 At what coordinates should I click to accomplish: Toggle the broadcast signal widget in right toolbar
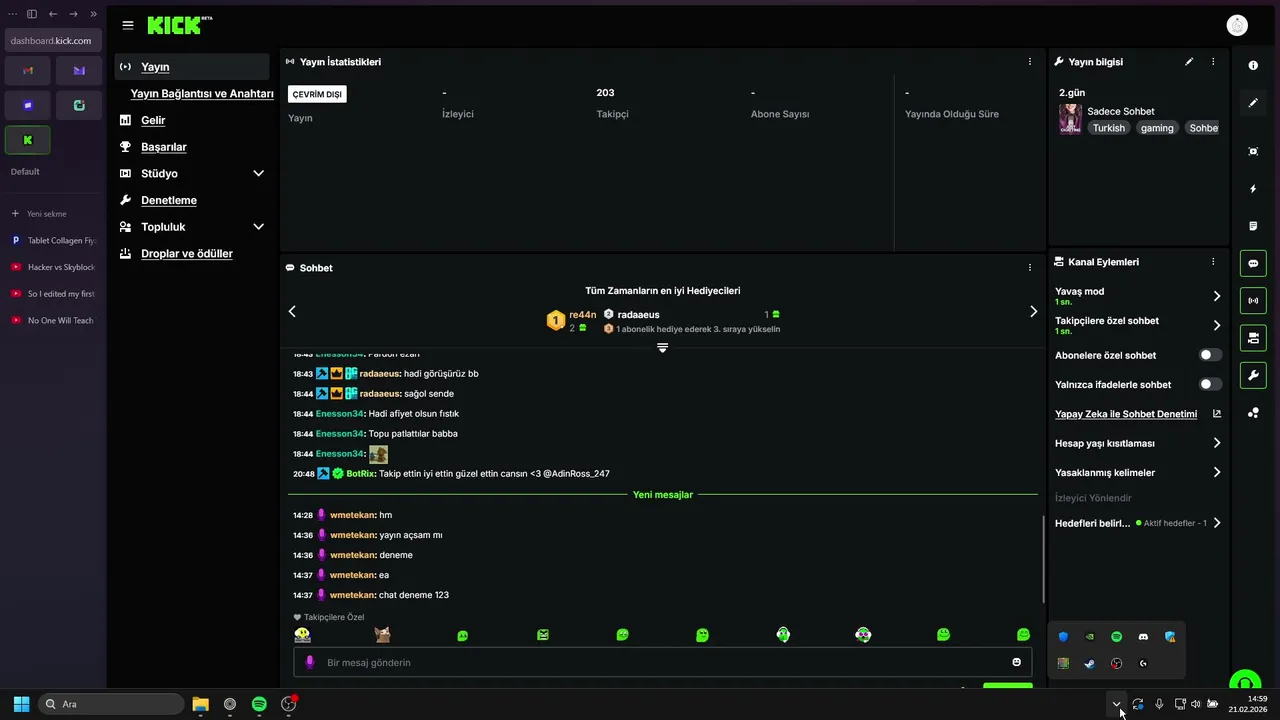point(1253,301)
